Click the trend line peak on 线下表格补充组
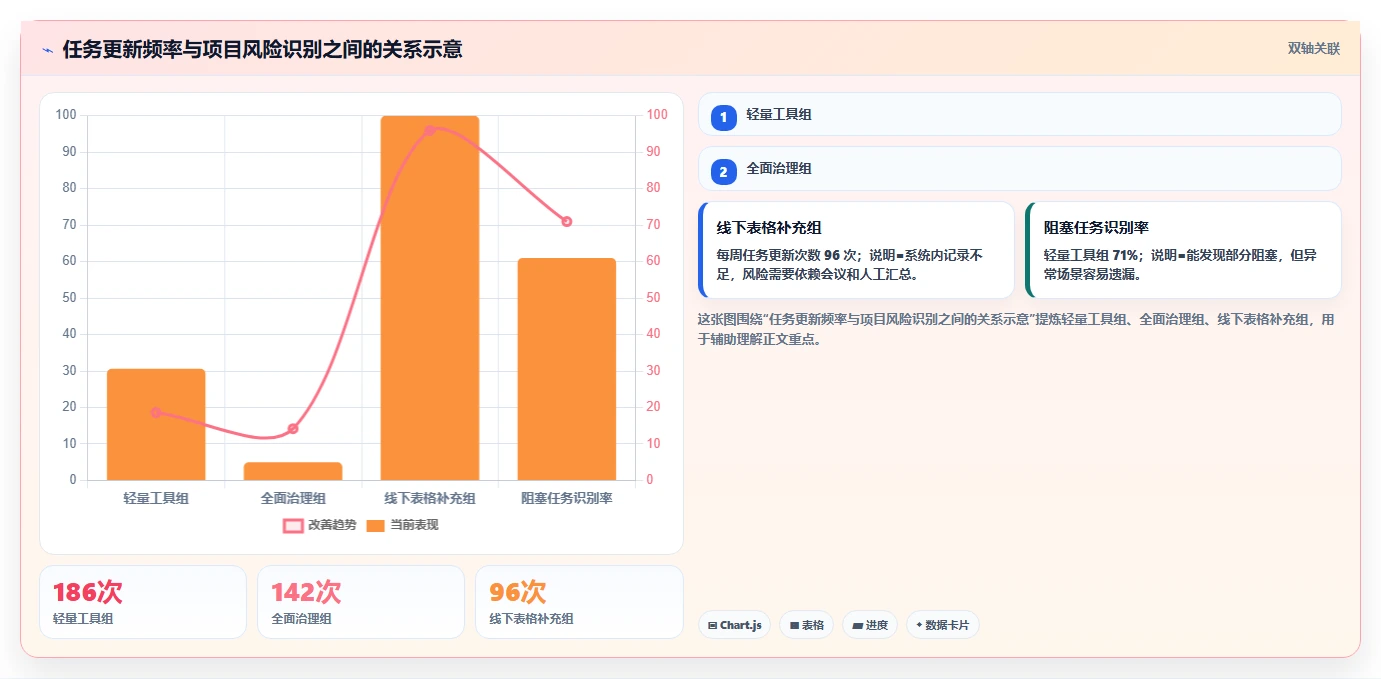Screen dimensions: 1381x679 pyautogui.click(x=430, y=130)
